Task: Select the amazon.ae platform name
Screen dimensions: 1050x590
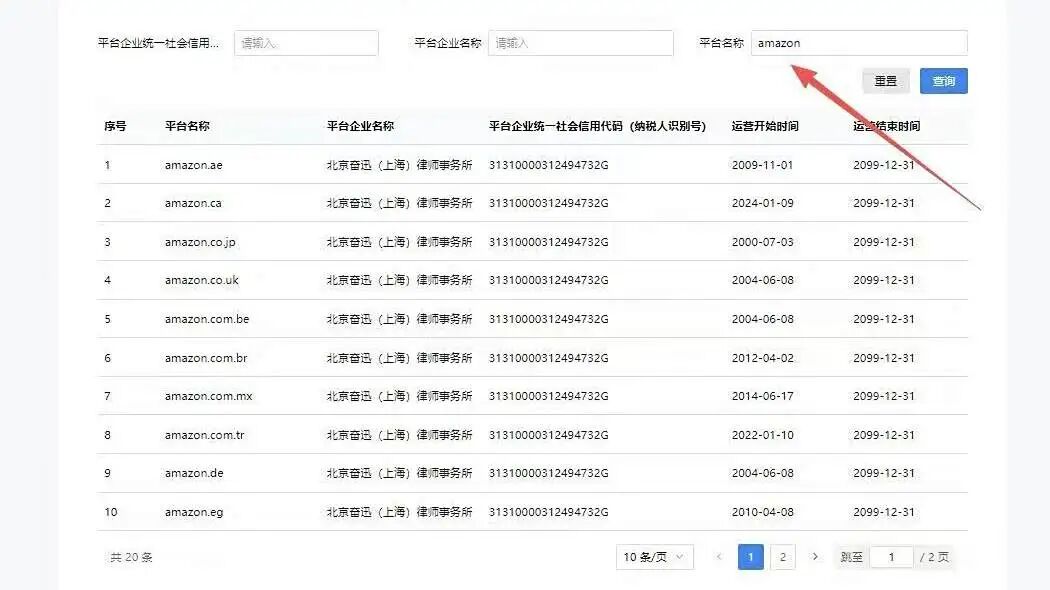Action: tap(191, 165)
